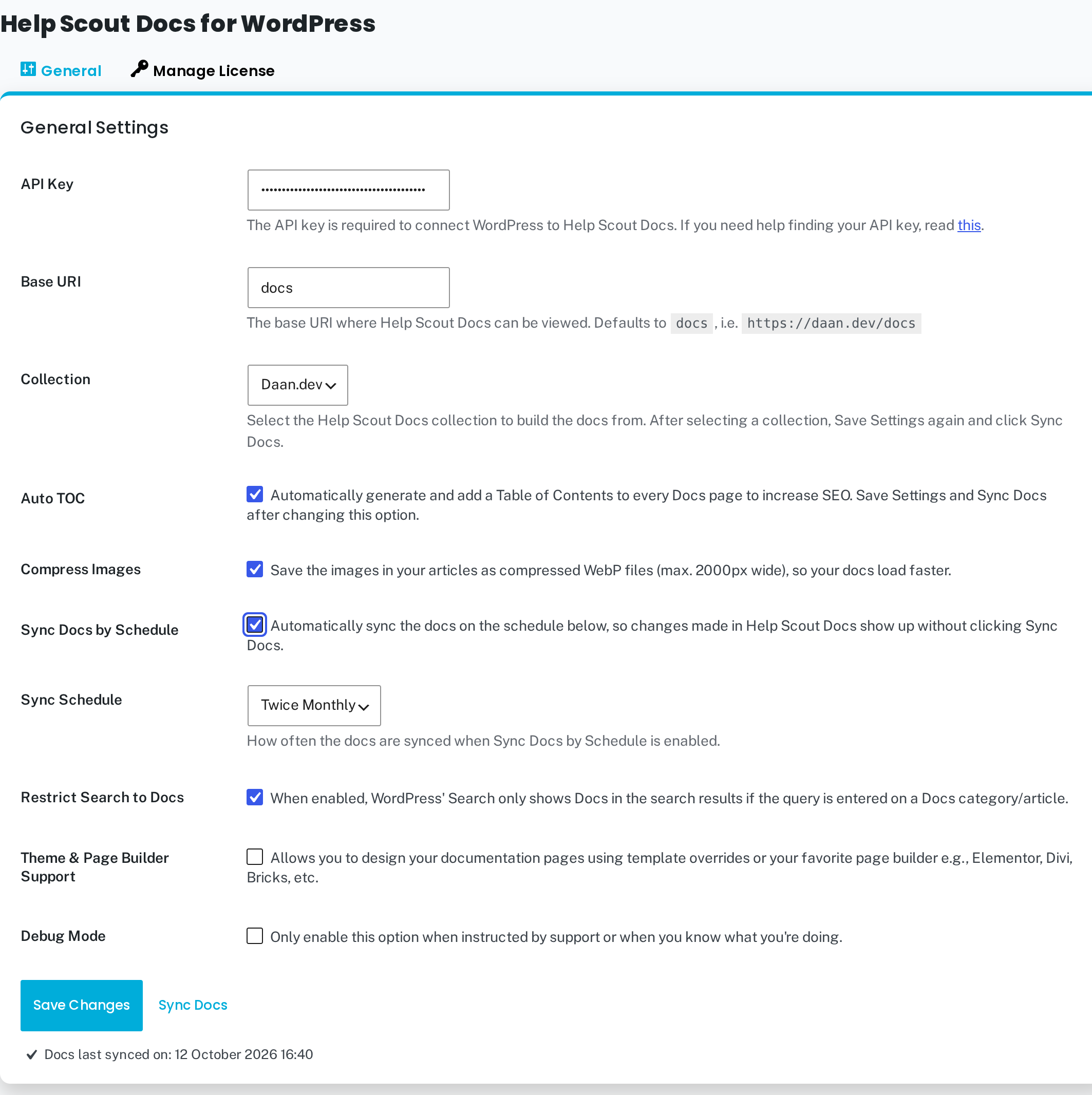1092x1095 pixels.
Task: Disable the Compress Images checkbox
Action: (255, 569)
